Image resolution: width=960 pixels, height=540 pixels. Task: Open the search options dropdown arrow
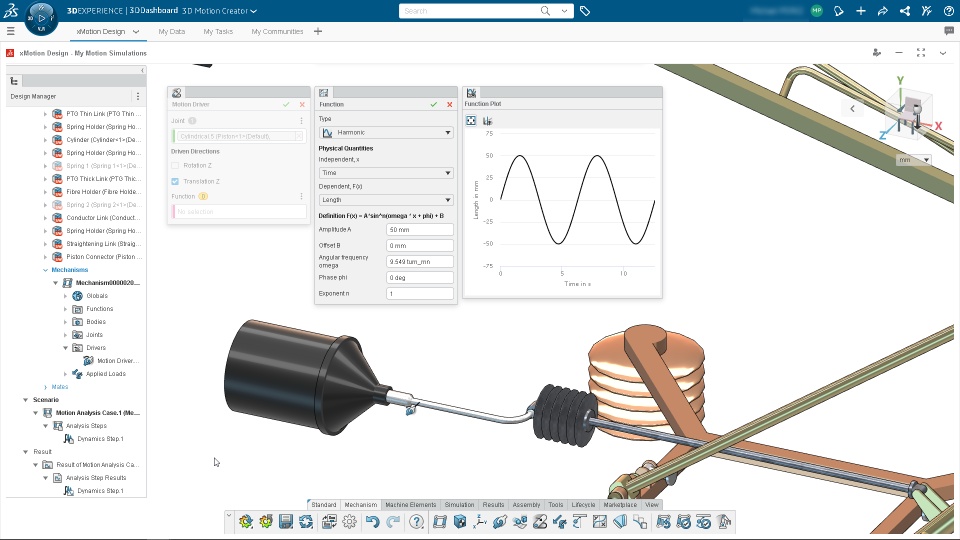pyautogui.click(x=564, y=11)
